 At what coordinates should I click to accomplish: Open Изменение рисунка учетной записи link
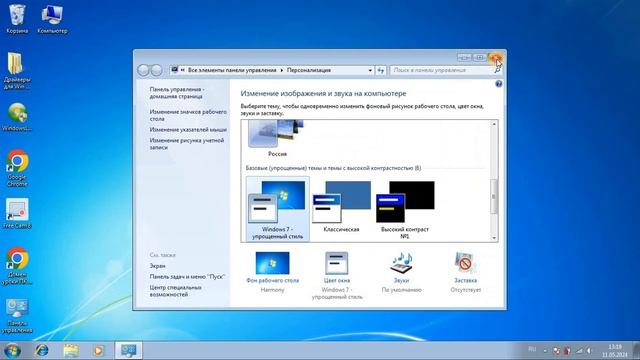click(187, 144)
